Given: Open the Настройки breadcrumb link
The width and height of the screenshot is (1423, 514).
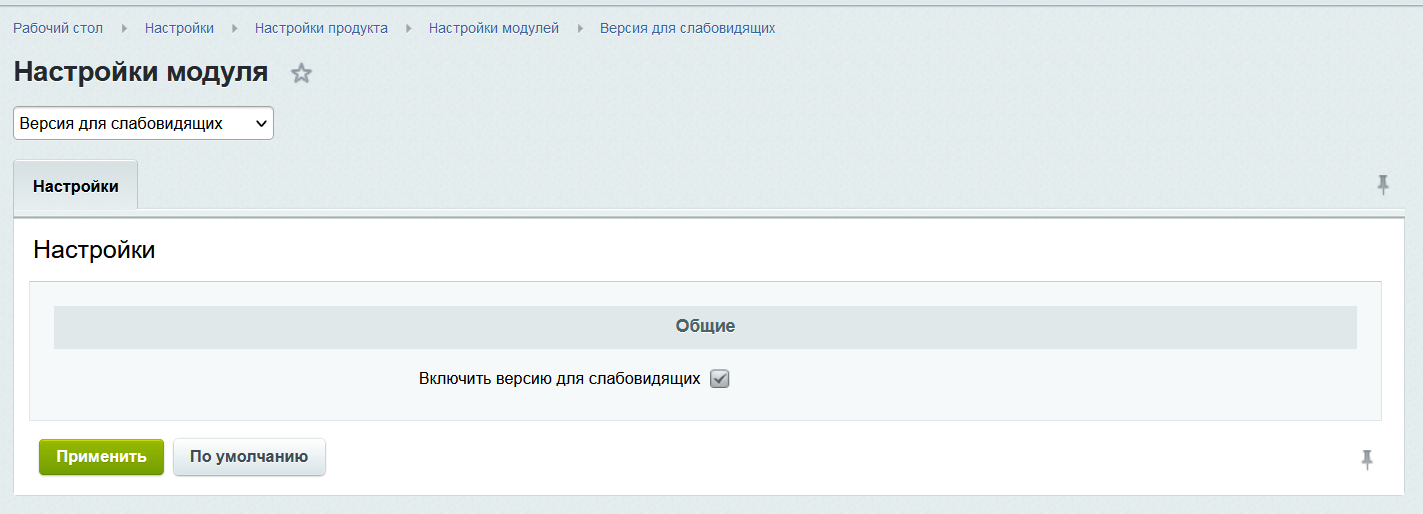Looking at the screenshot, I should [x=179, y=28].
